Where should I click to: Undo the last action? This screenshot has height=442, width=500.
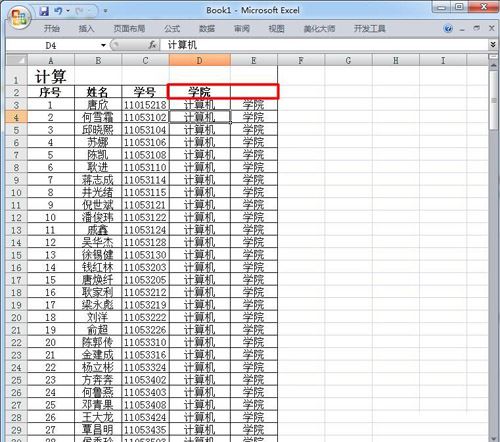(58, 11)
